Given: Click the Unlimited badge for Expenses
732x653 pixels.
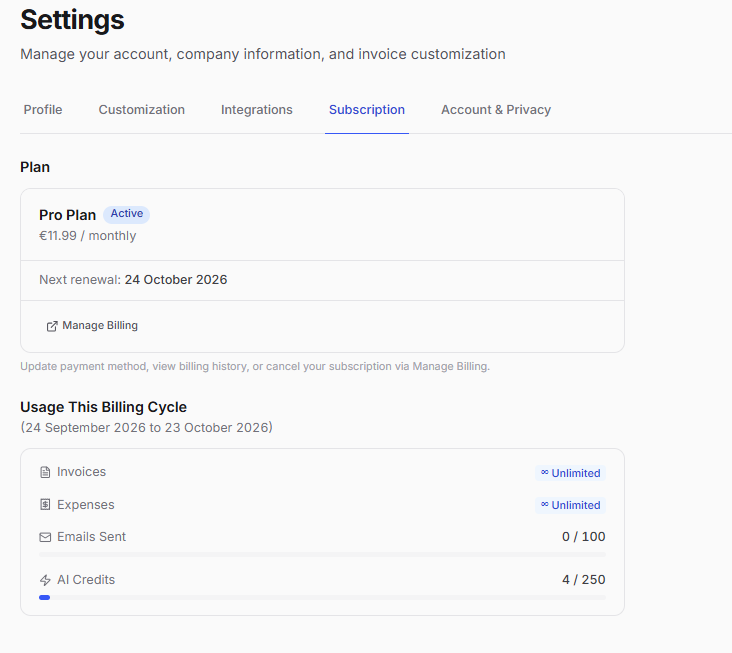Looking at the screenshot, I should click(x=570, y=505).
